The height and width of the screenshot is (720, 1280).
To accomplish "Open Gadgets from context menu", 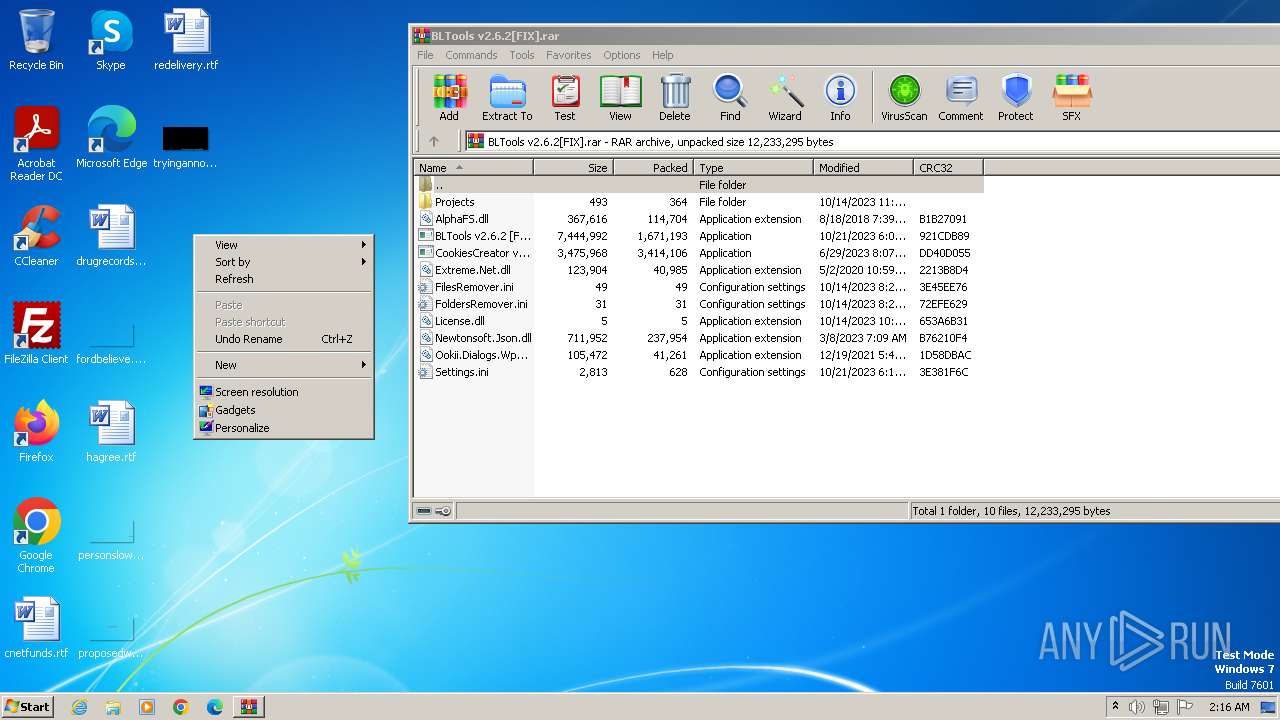I will 284,410.
